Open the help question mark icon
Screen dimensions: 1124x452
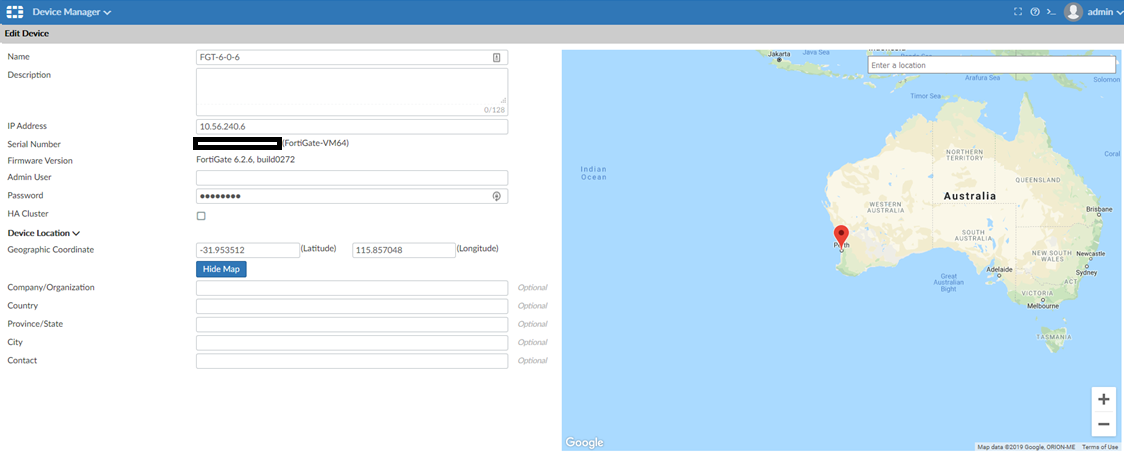pyautogui.click(x=1034, y=12)
